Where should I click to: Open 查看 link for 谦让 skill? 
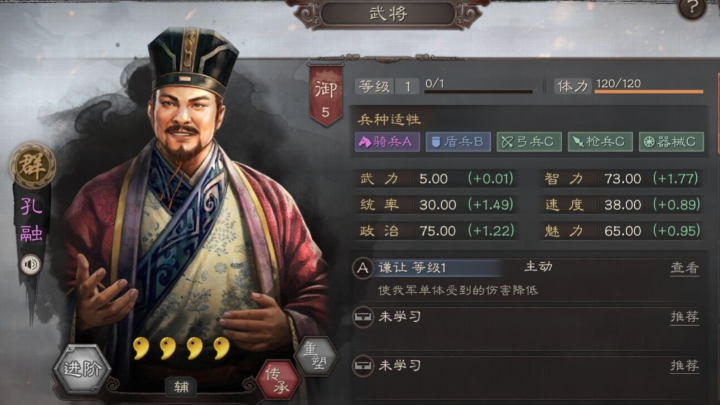(x=684, y=268)
